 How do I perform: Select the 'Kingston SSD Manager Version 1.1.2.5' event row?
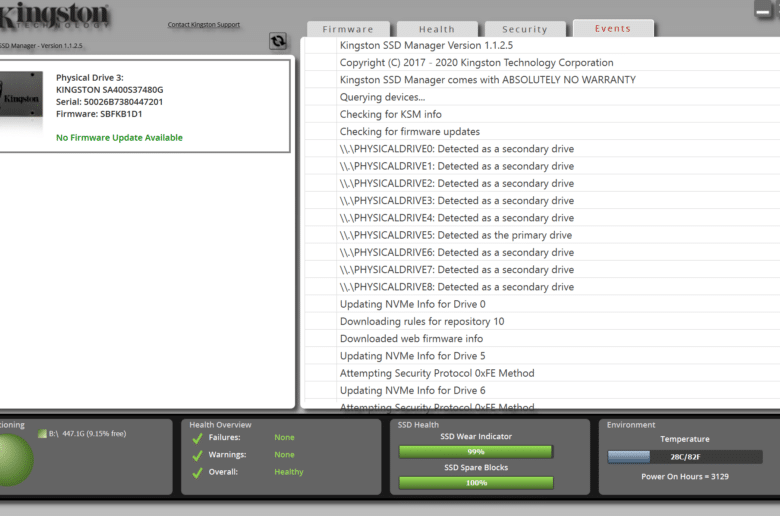coord(542,45)
